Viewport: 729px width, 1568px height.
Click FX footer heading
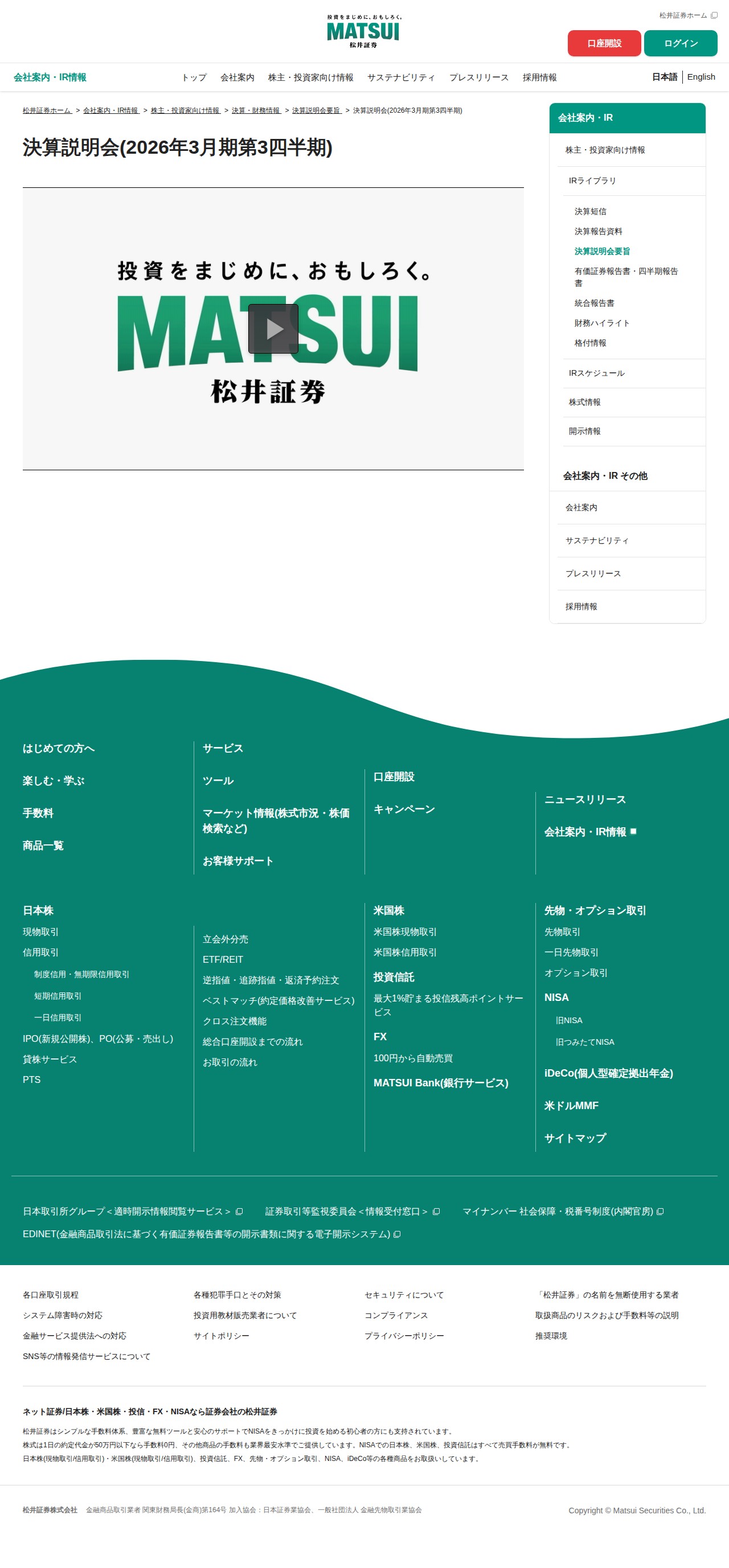coord(380,1037)
